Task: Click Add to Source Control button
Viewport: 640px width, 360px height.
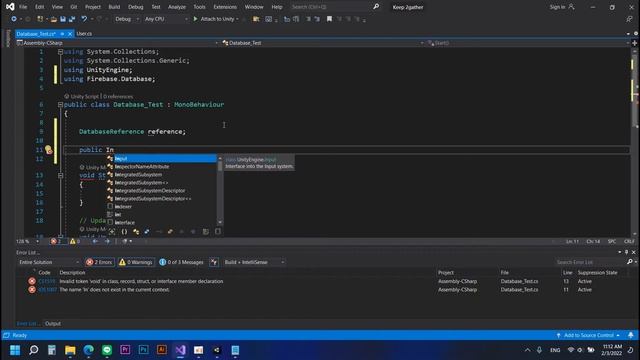Action: pyautogui.click(x=588, y=335)
